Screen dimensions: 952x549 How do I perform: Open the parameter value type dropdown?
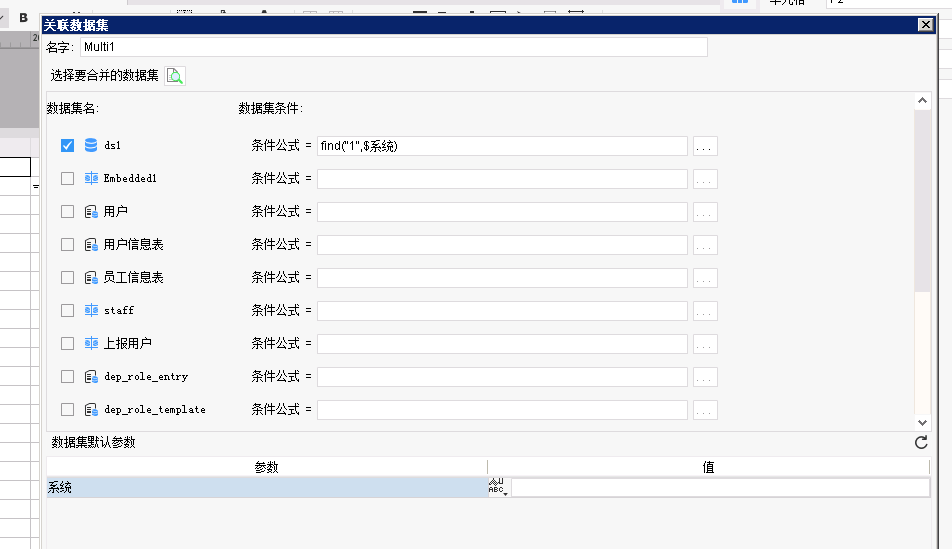(498, 488)
